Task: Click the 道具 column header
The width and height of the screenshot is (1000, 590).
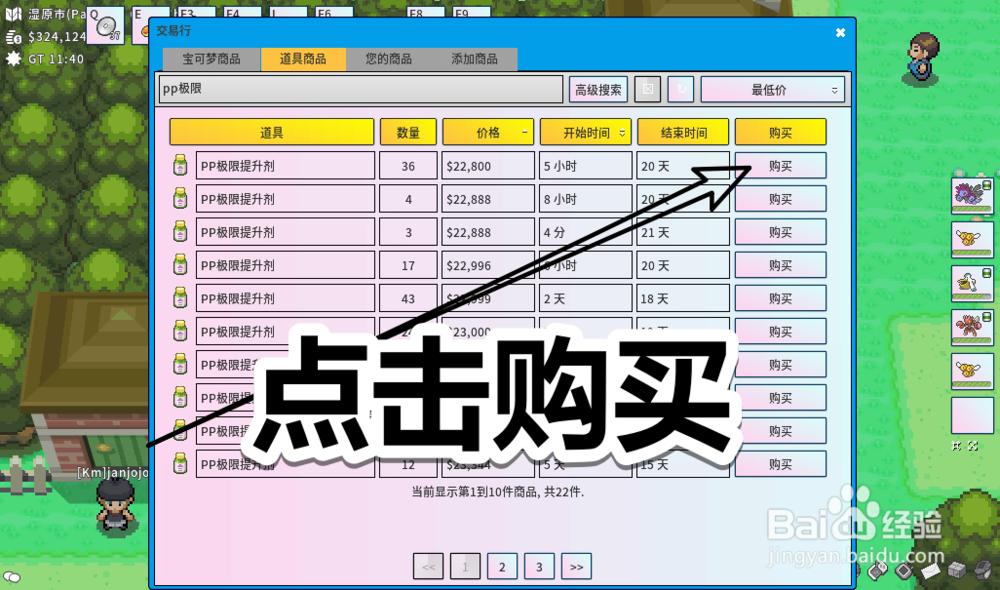Action: click(272, 133)
